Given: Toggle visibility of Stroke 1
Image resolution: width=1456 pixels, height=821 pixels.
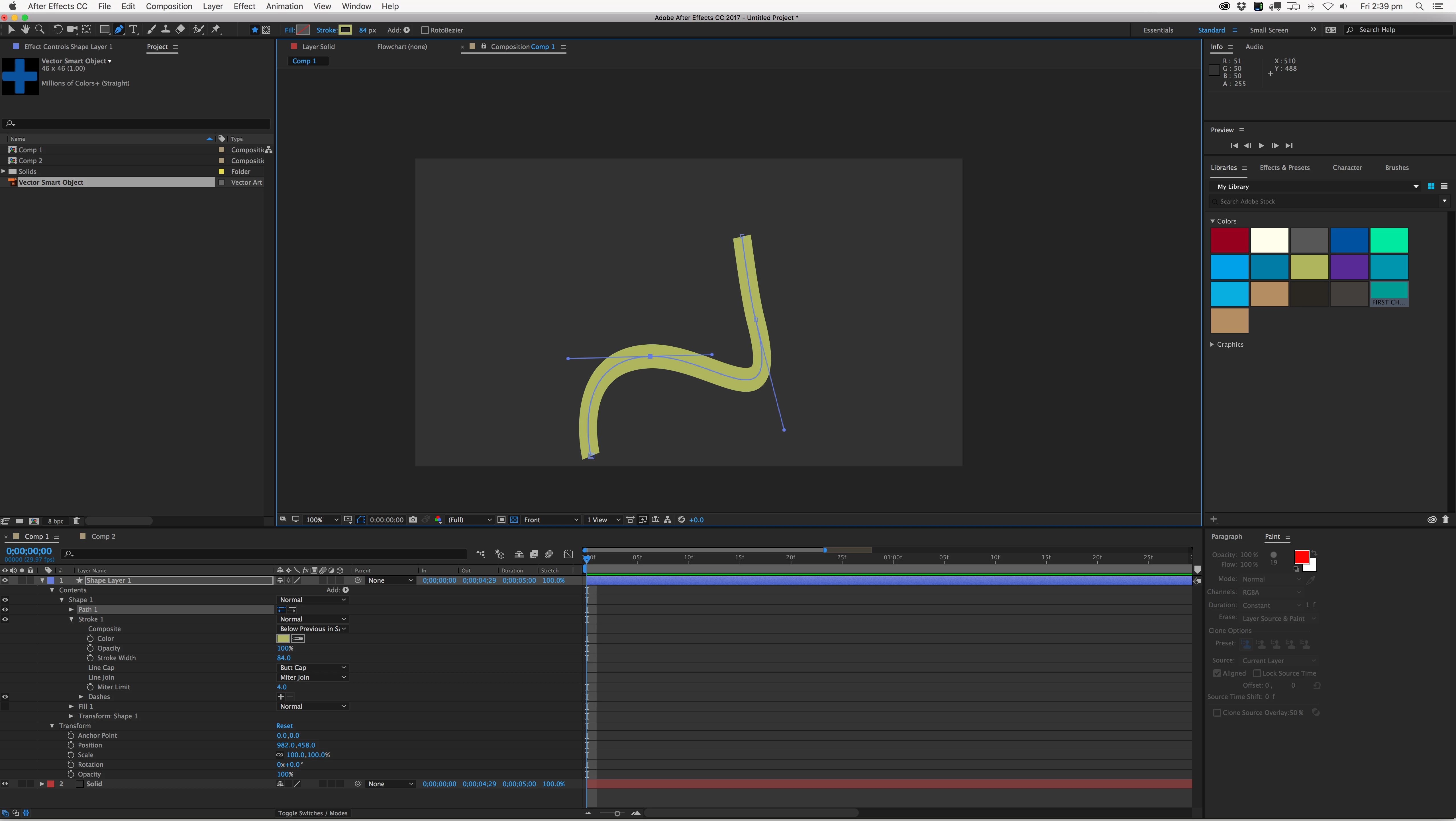Looking at the screenshot, I should point(5,619).
